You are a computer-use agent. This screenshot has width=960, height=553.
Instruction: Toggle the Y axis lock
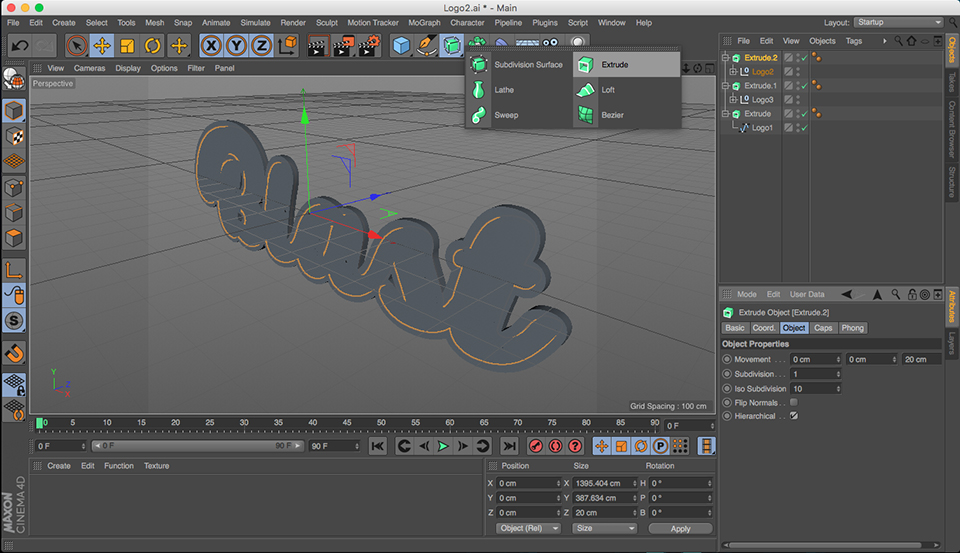[x=236, y=45]
